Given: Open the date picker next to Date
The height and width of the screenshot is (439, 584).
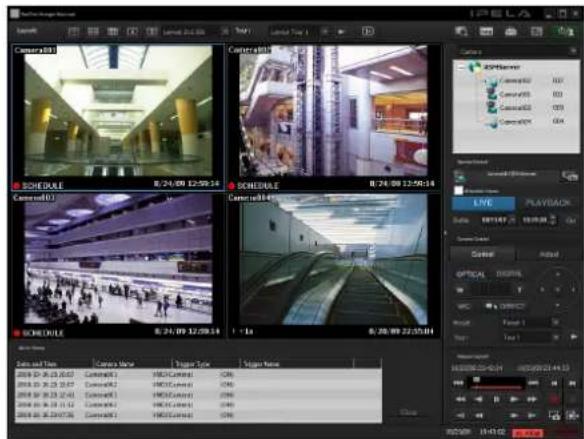Looking at the screenshot, I should (513, 220).
